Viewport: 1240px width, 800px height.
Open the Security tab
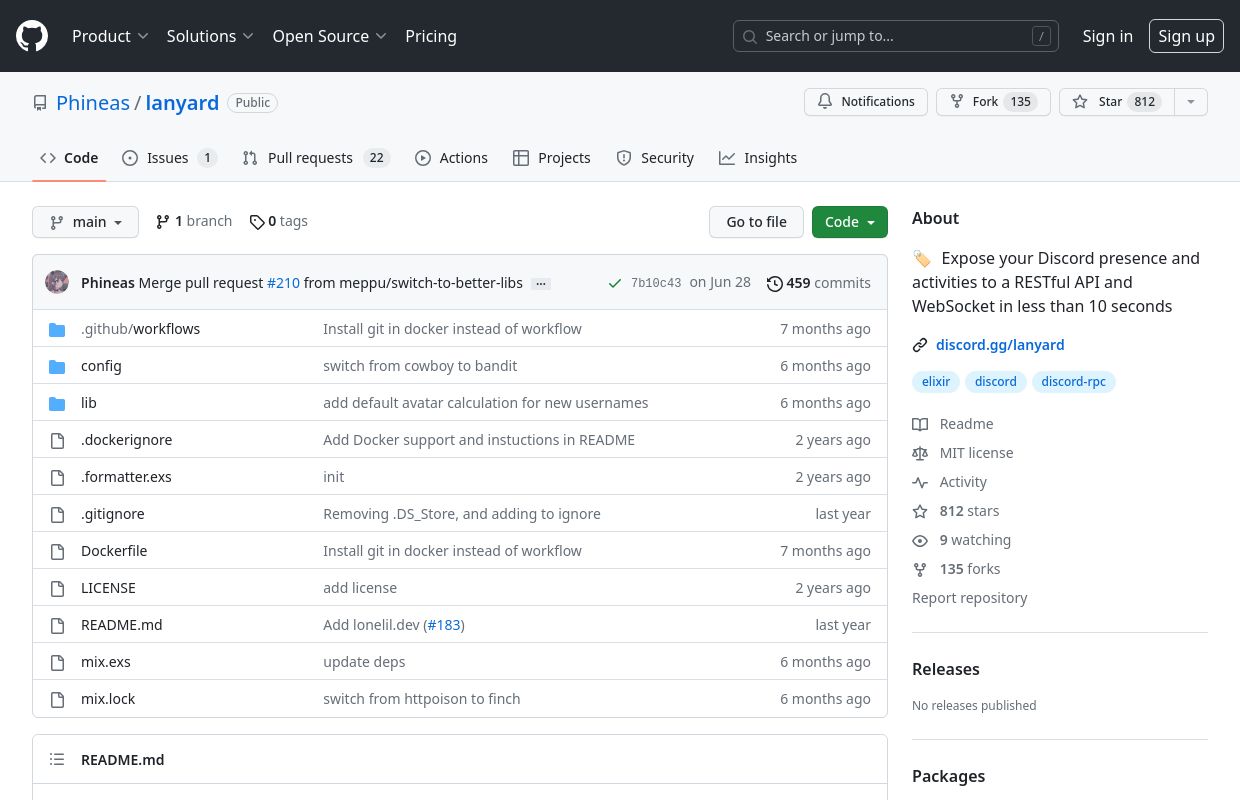pos(655,158)
